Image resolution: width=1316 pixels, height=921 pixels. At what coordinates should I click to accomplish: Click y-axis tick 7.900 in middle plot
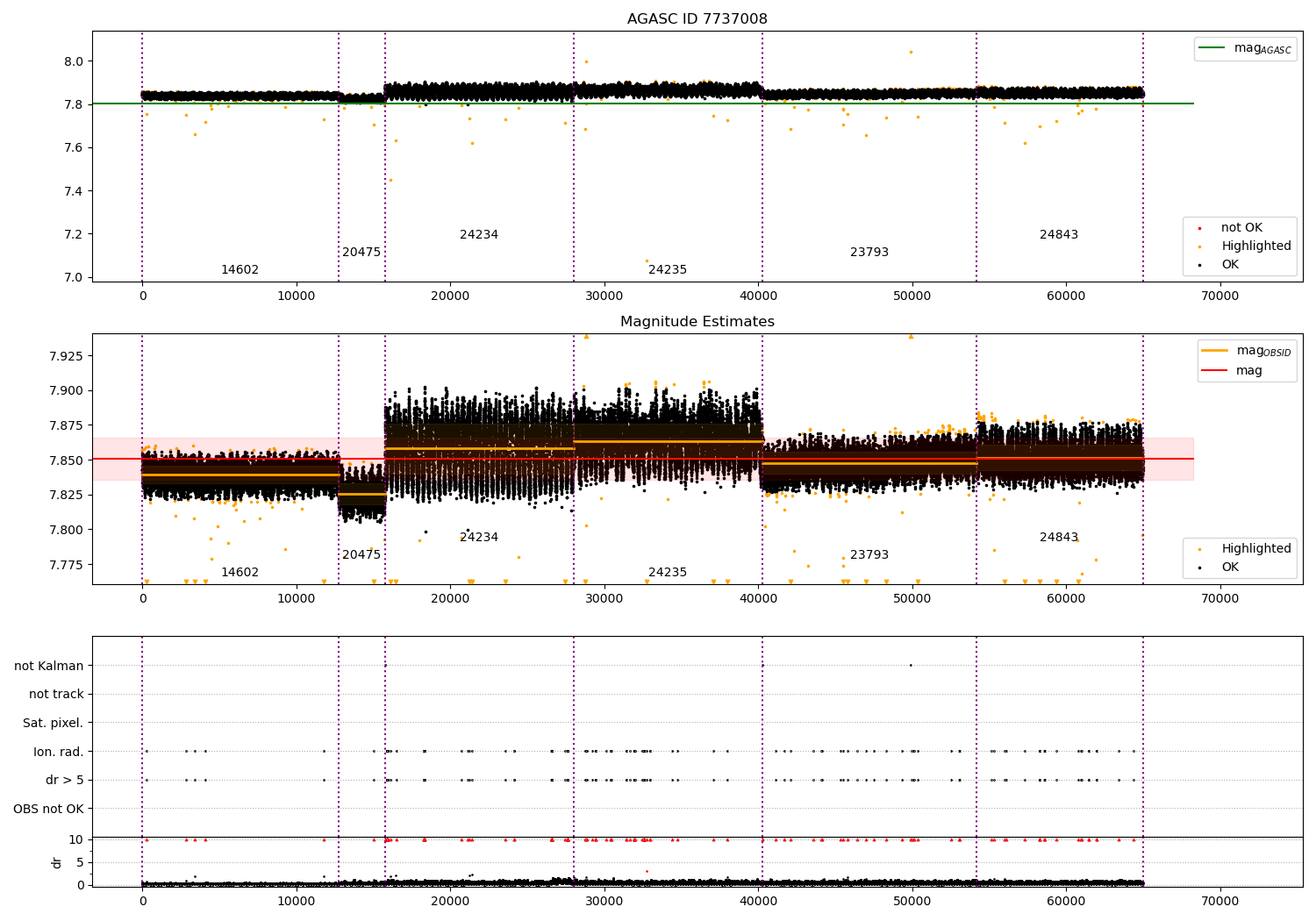66,391
